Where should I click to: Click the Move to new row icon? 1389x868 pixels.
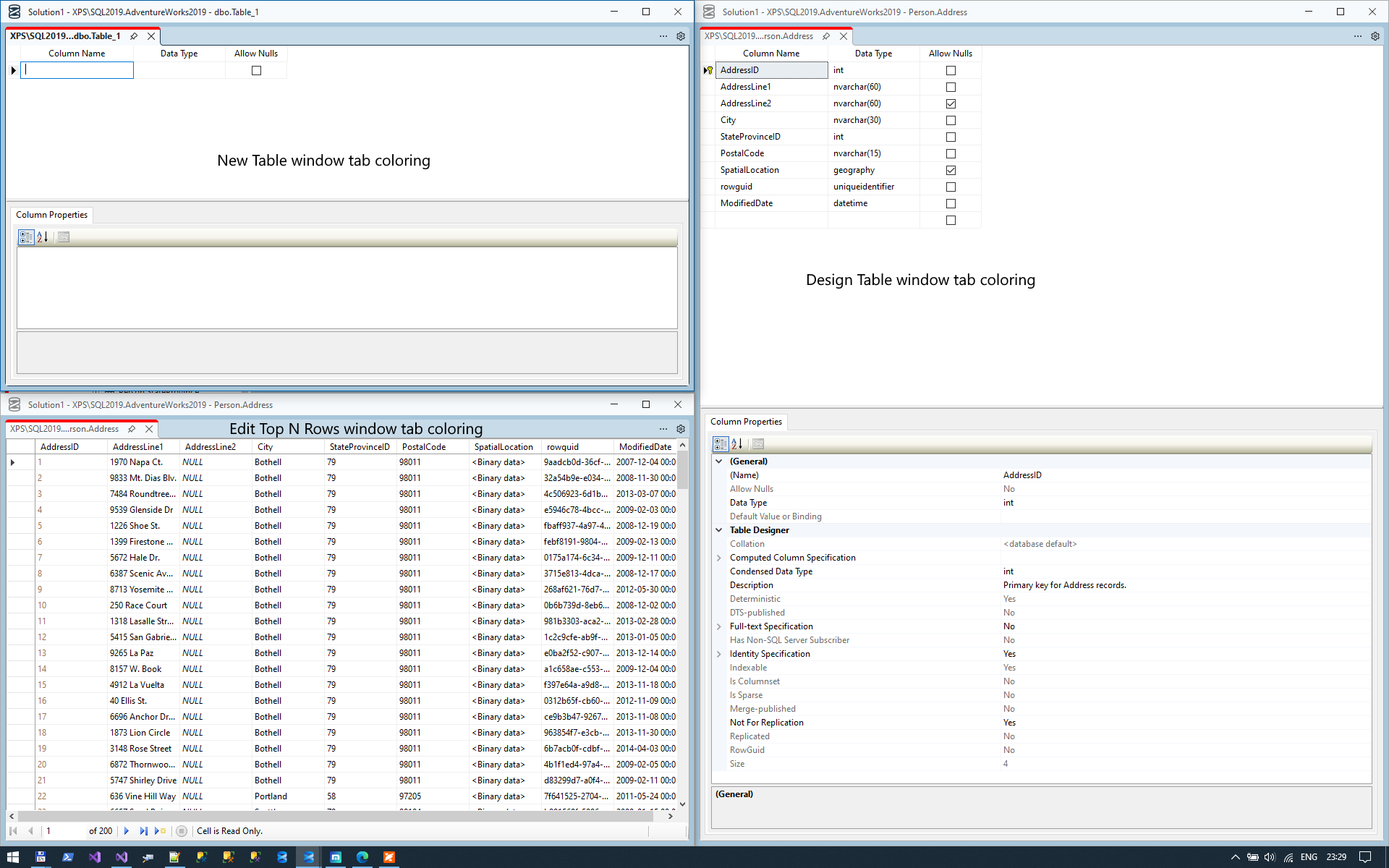point(160,831)
